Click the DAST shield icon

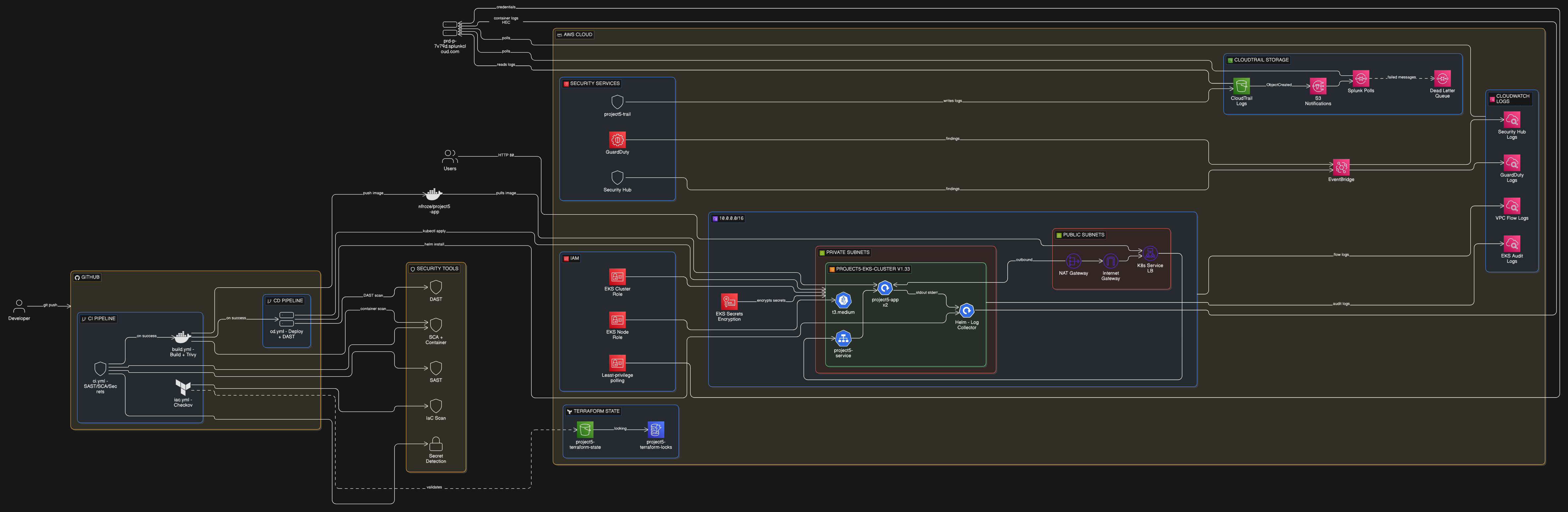click(x=436, y=287)
